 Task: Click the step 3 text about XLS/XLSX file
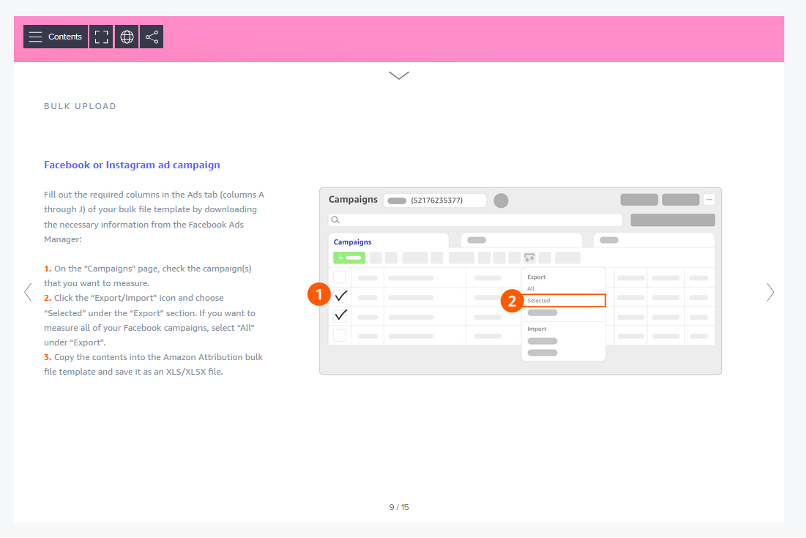coord(153,364)
